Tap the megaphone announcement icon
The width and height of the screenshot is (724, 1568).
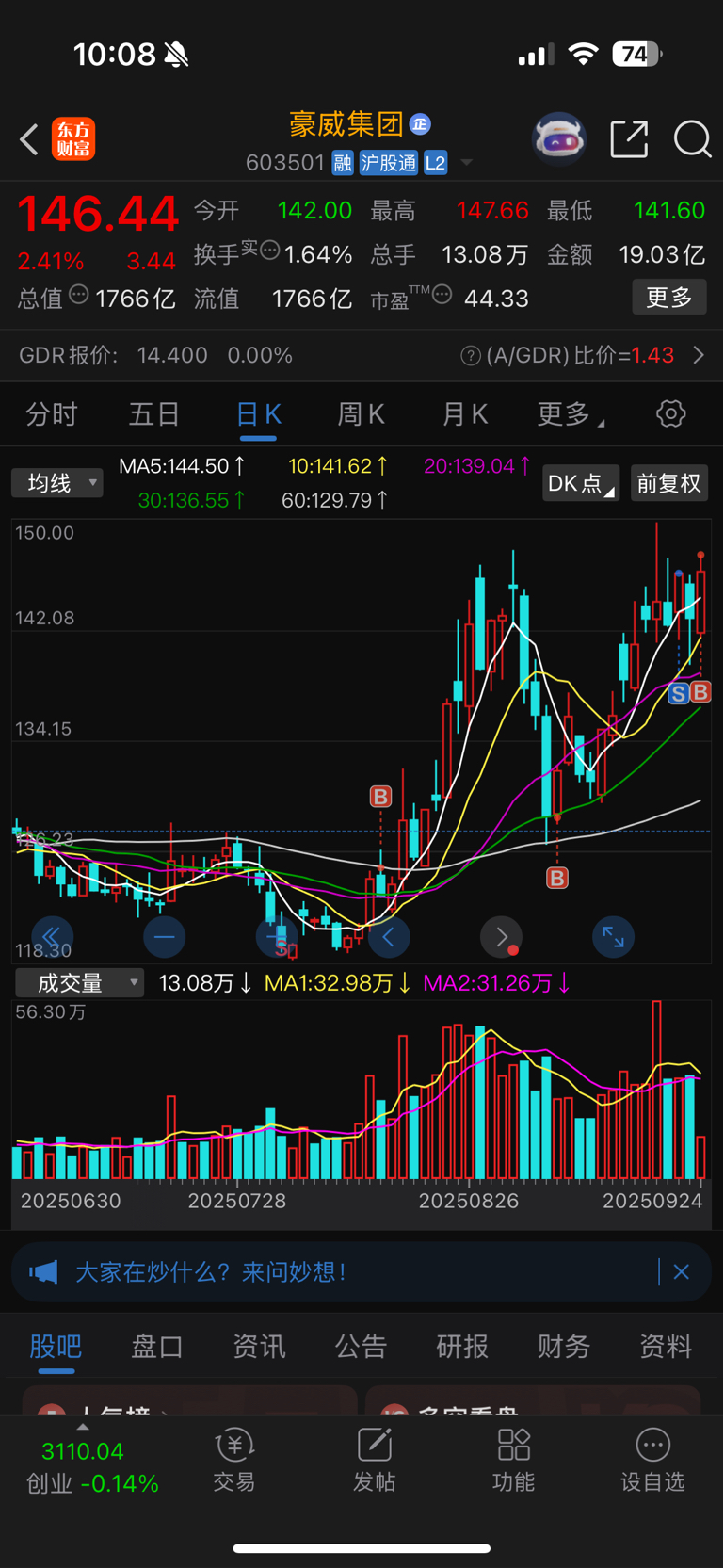[x=43, y=1272]
